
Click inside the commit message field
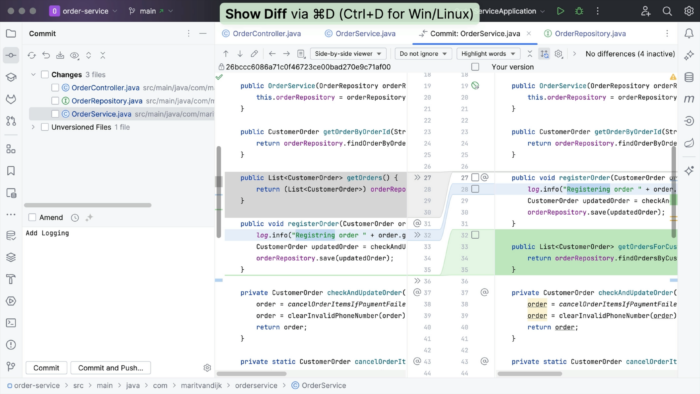pos(119,292)
